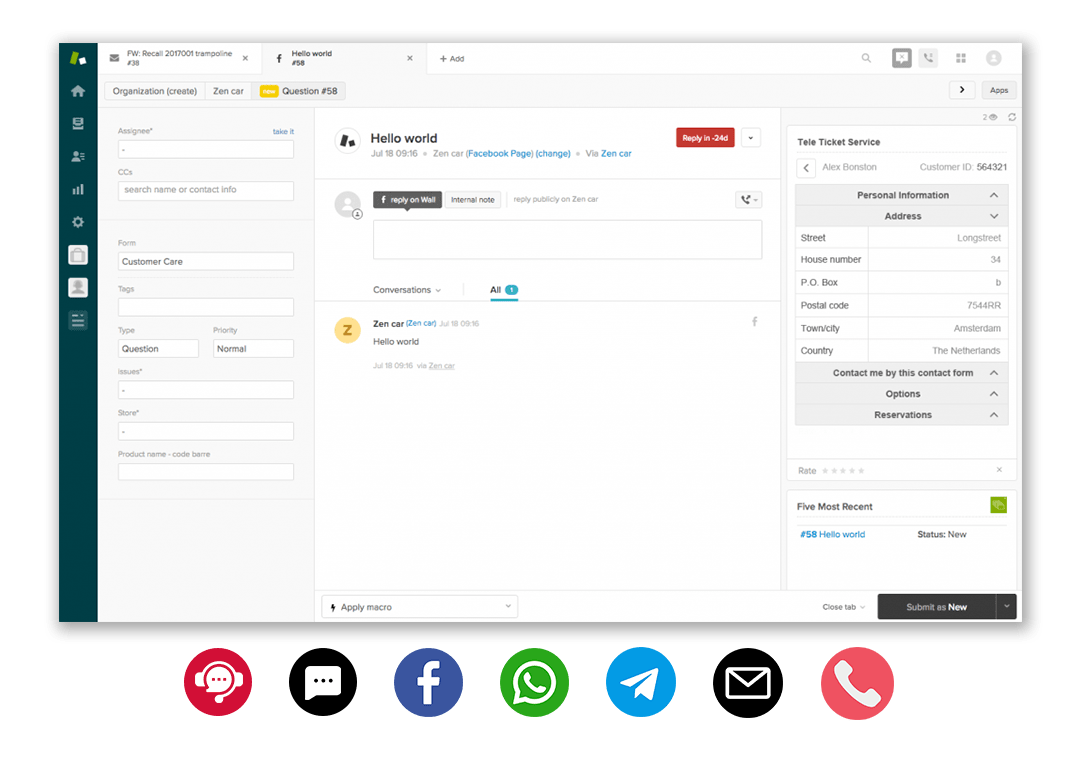This screenshot has width=1080, height=759.
Task: Click the Telegram channel icon
Action: point(640,682)
